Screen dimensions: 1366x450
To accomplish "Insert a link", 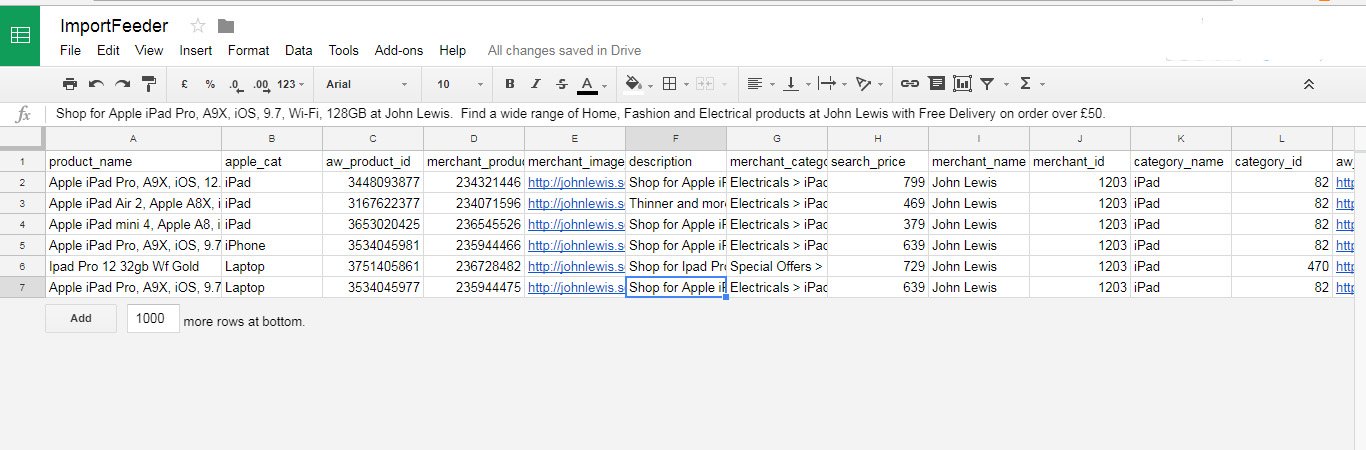I will (x=910, y=84).
